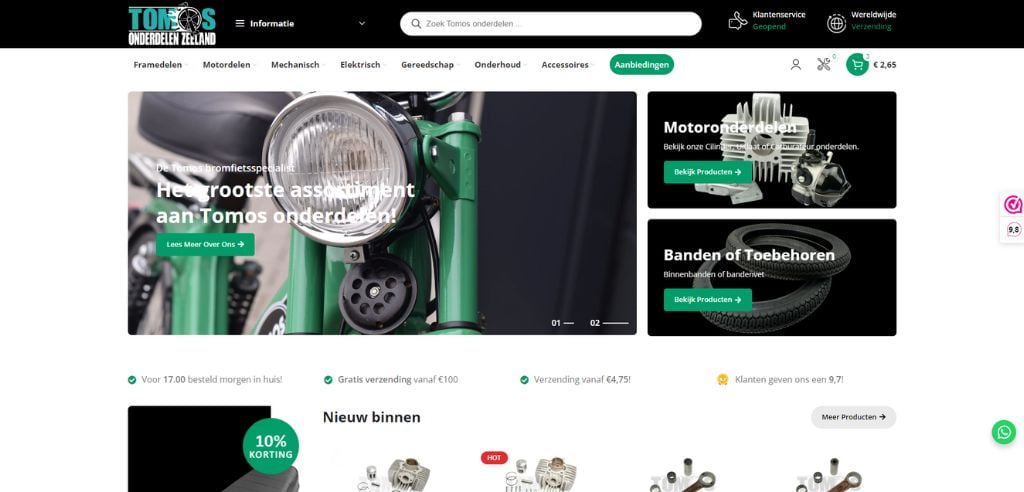
Task: Open the user account icon
Action: pos(795,64)
